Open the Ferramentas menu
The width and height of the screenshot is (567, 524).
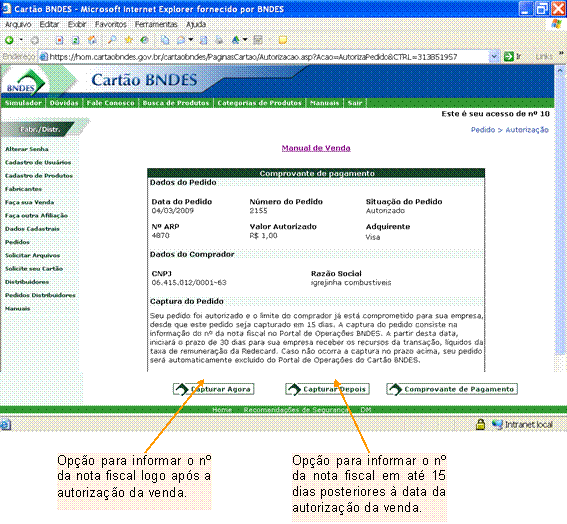point(156,25)
